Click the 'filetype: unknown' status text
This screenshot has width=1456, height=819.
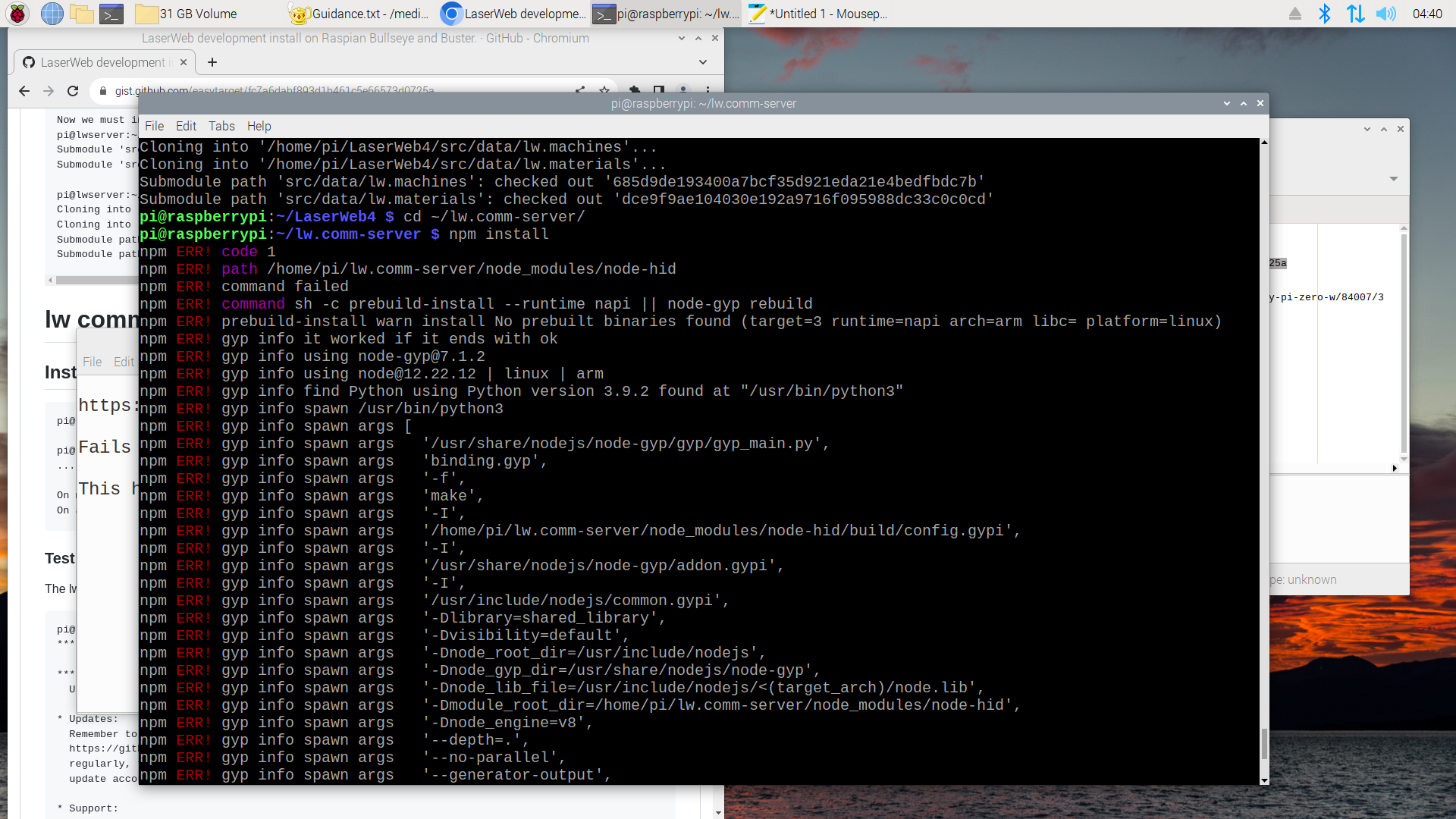(x=1303, y=579)
